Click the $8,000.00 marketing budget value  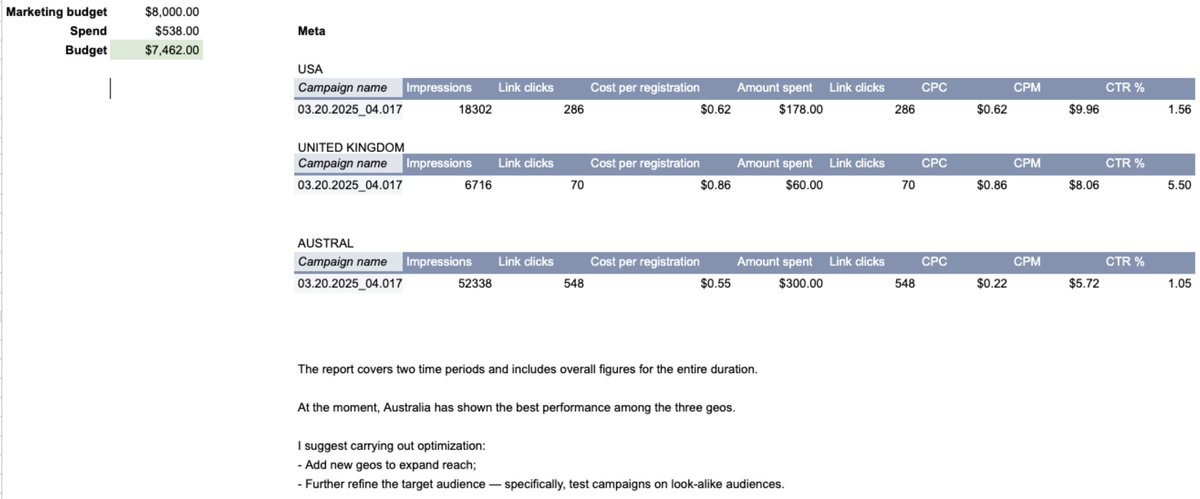click(x=172, y=13)
